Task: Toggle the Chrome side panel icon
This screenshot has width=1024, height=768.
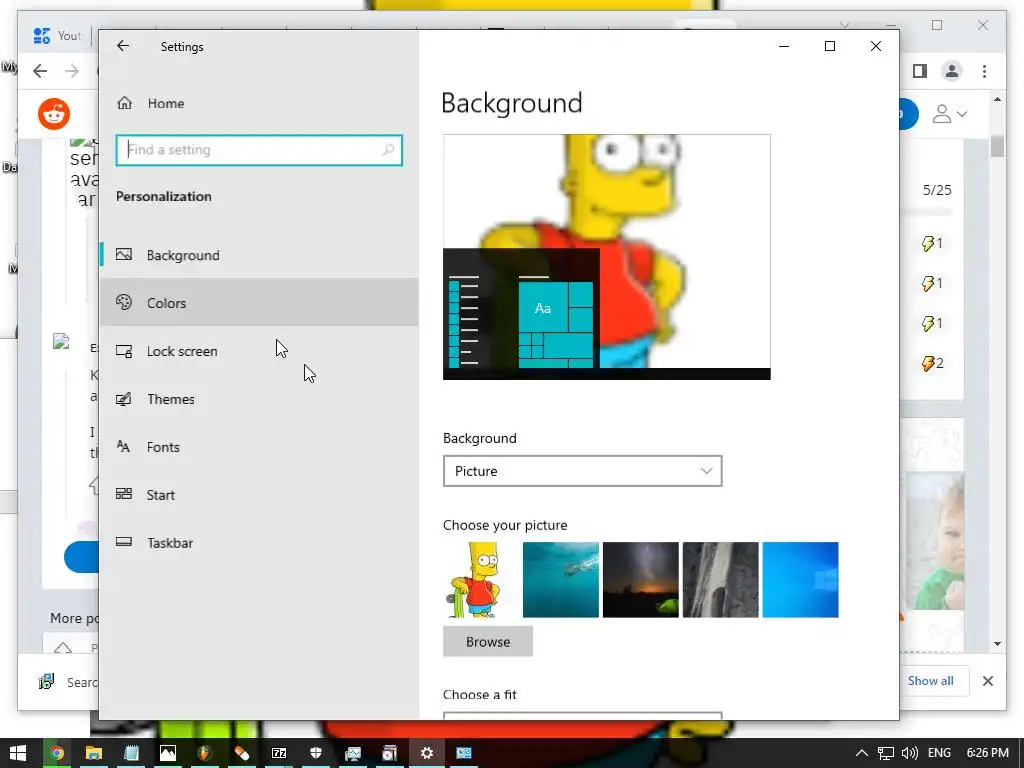Action: (920, 71)
